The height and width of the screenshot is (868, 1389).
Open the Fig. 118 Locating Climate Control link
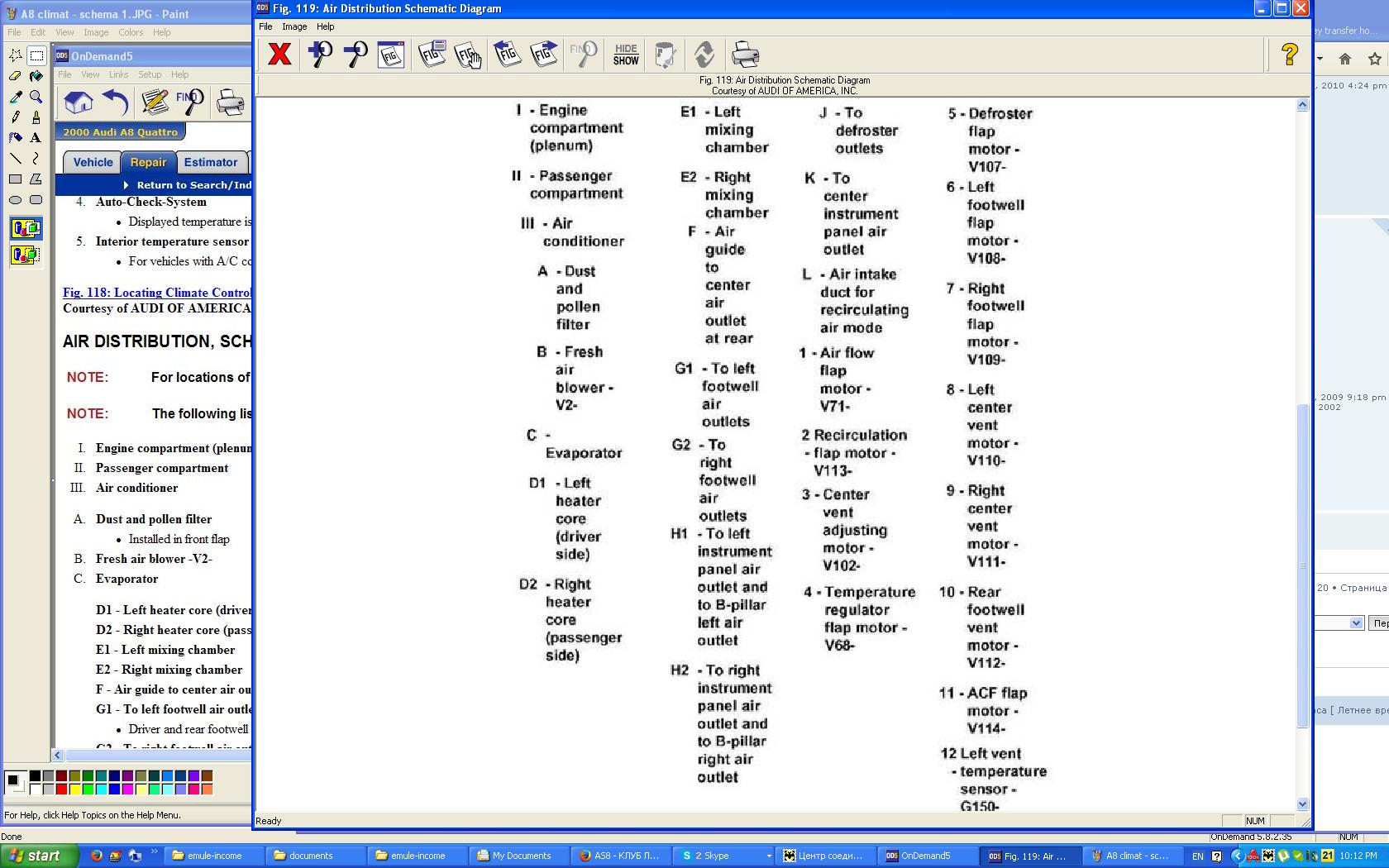(x=157, y=292)
